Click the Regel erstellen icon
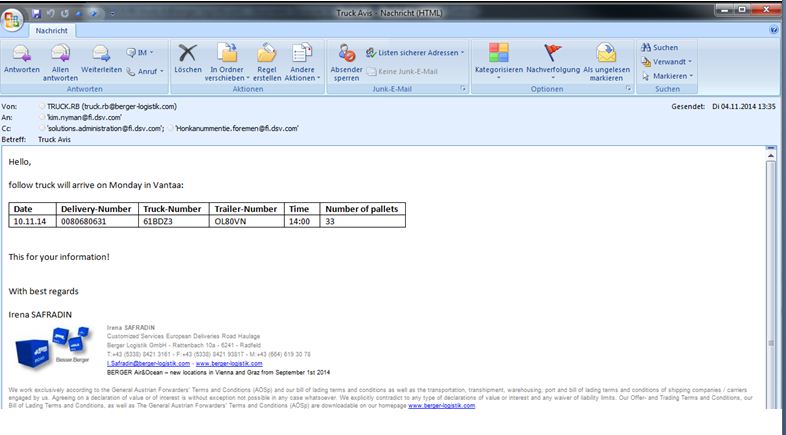 (x=267, y=62)
